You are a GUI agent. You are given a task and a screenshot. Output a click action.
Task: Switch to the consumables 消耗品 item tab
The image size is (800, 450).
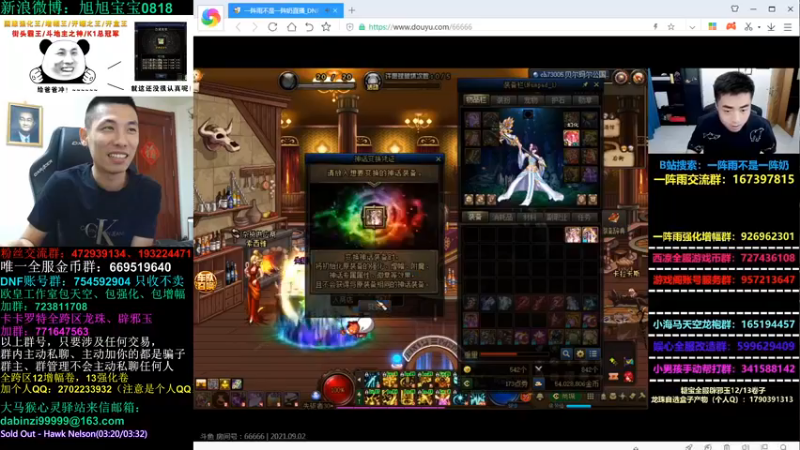pos(502,217)
